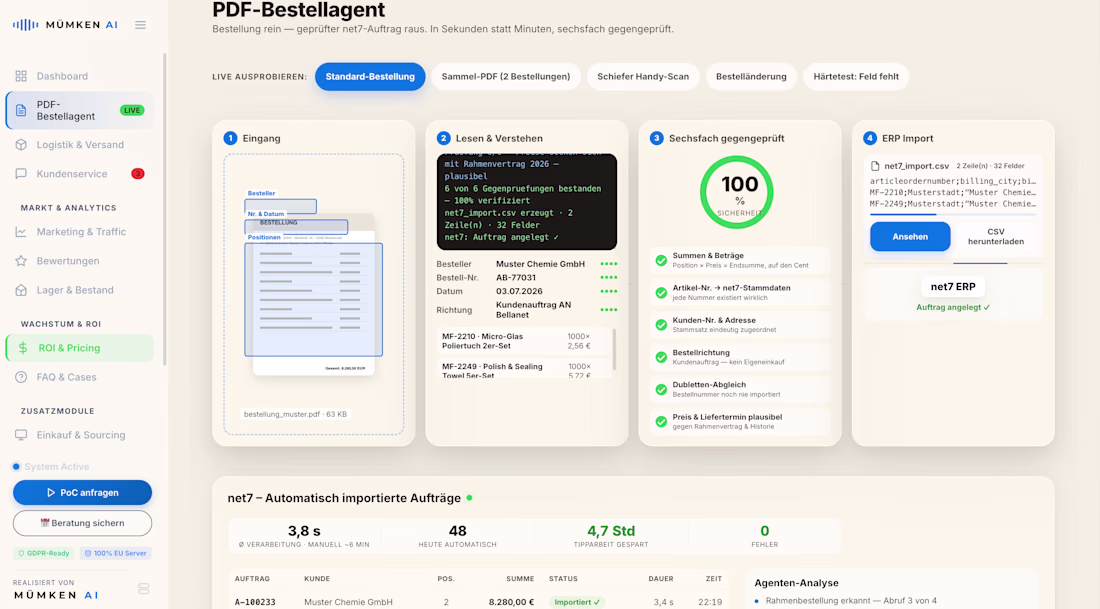Click the green check beside Dubletten-Abgleich
The image size is (1100, 609).
[x=661, y=389]
